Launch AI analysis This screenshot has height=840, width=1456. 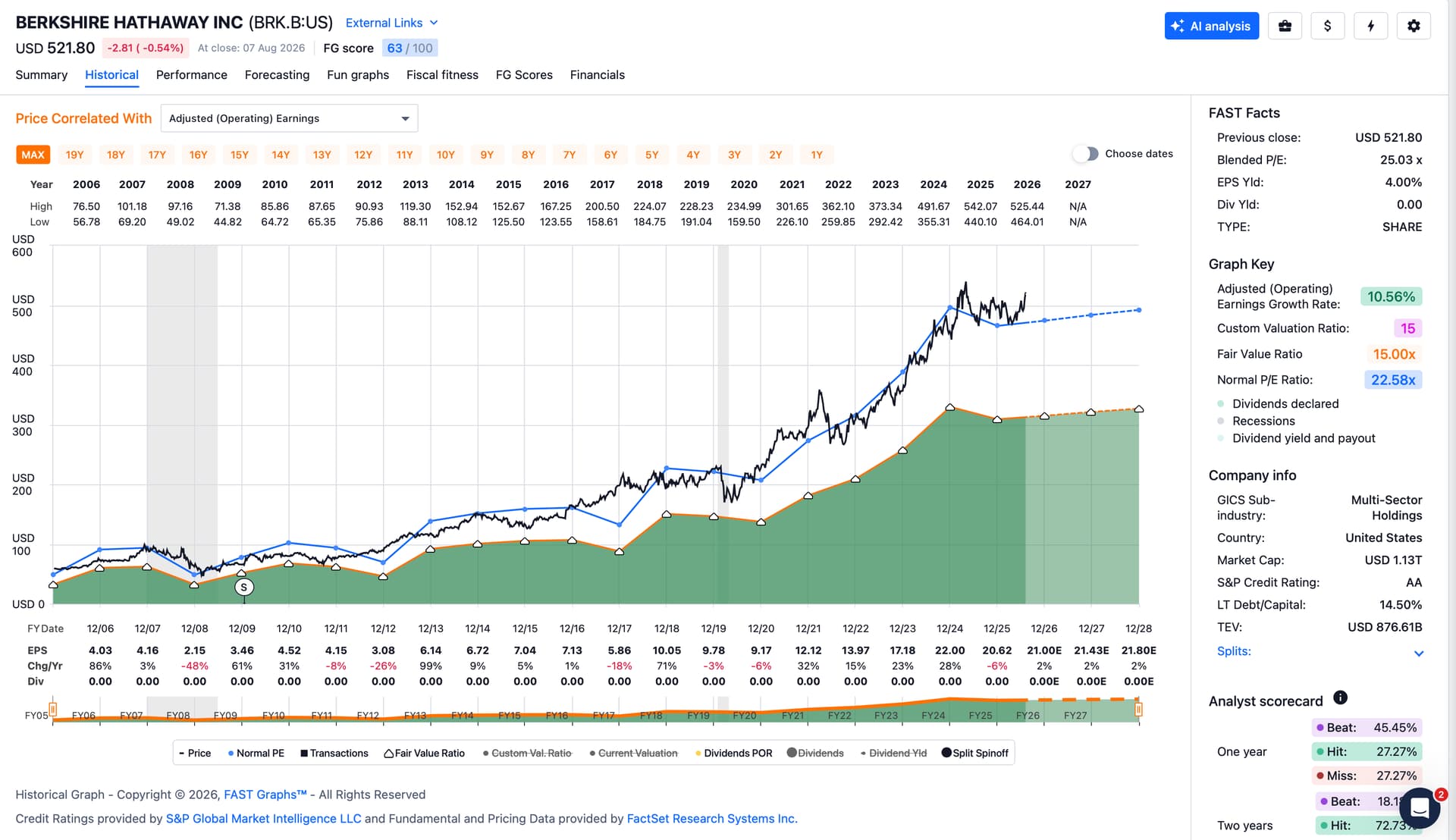click(1211, 26)
